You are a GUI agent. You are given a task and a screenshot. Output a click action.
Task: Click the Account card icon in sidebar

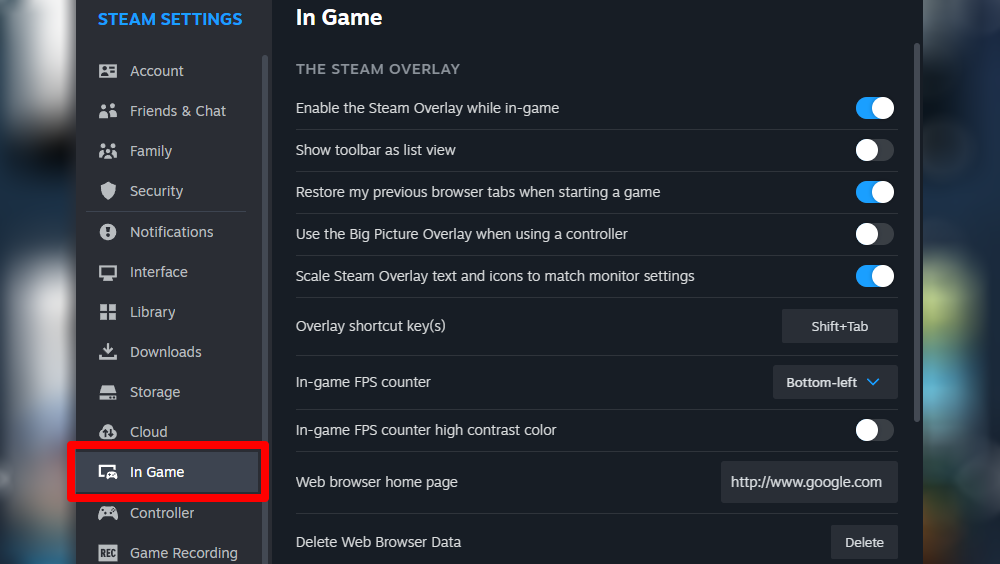(x=108, y=71)
